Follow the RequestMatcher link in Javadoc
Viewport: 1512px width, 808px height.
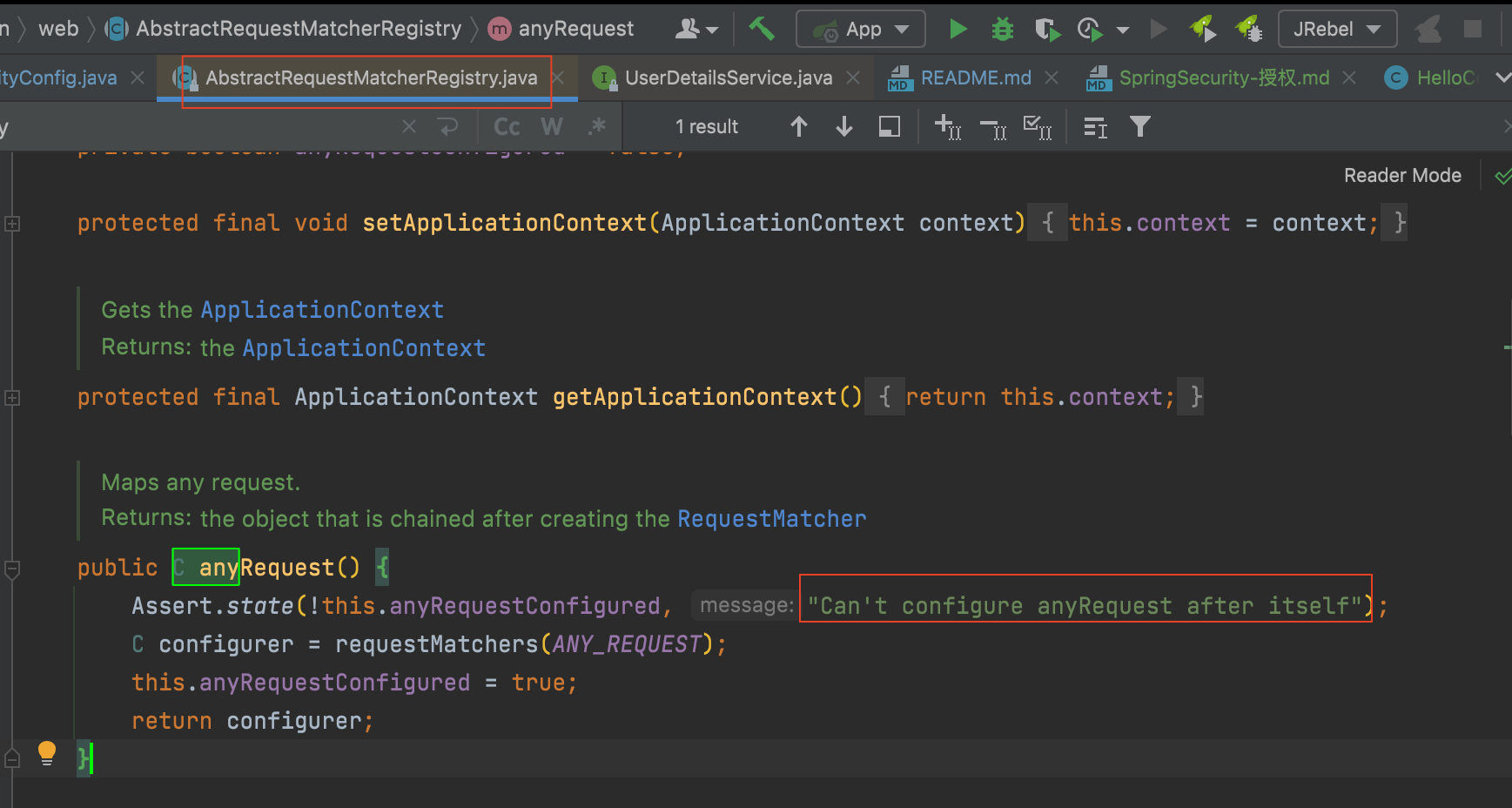(771, 519)
